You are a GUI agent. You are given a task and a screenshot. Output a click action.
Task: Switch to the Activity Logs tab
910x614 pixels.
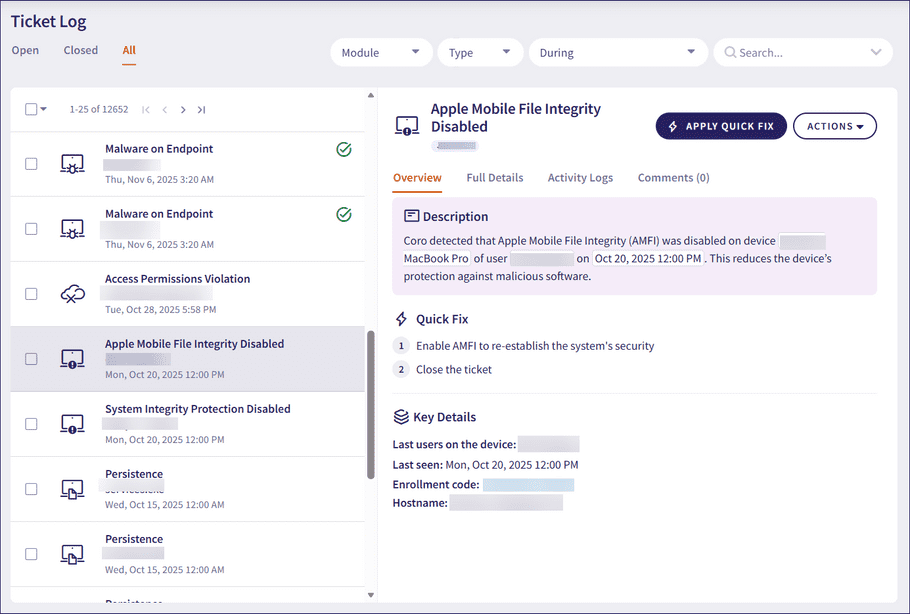tap(580, 178)
